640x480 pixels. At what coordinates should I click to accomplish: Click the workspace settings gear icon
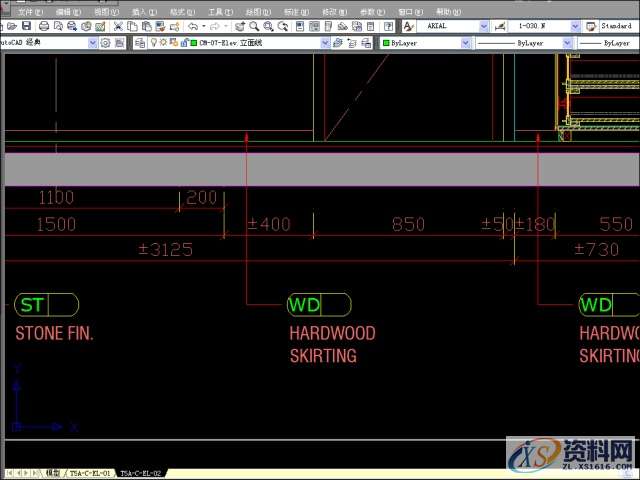pyautogui.click(x=106, y=43)
